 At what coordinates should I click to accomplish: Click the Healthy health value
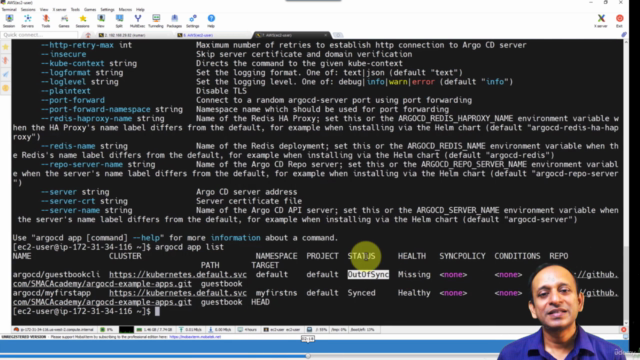point(414,293)
